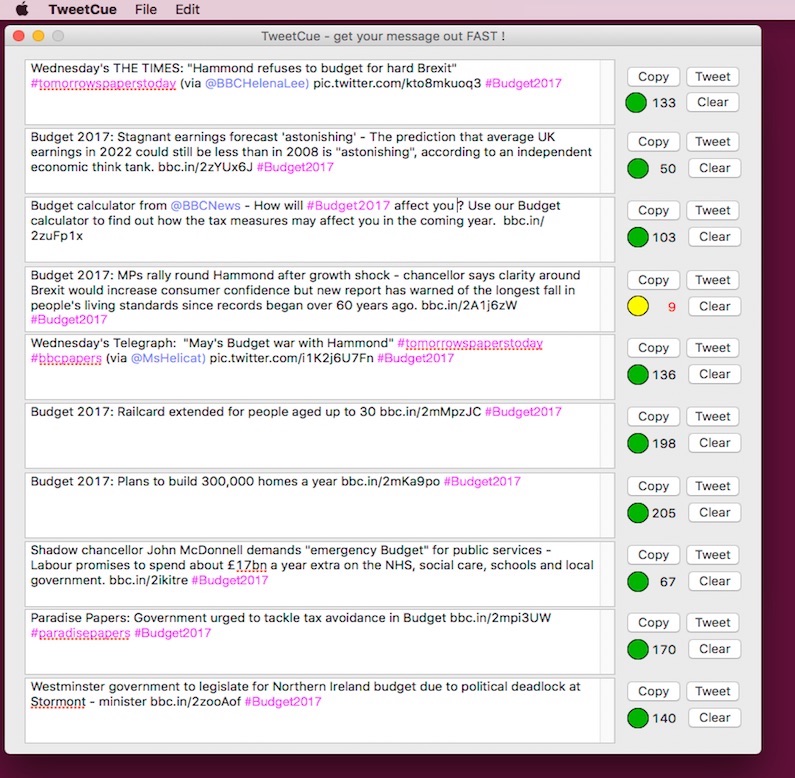Click the @BBCNews mention in Budget calculator tweet
Viewport: 795px width, 778px height.
click(205, 205)
